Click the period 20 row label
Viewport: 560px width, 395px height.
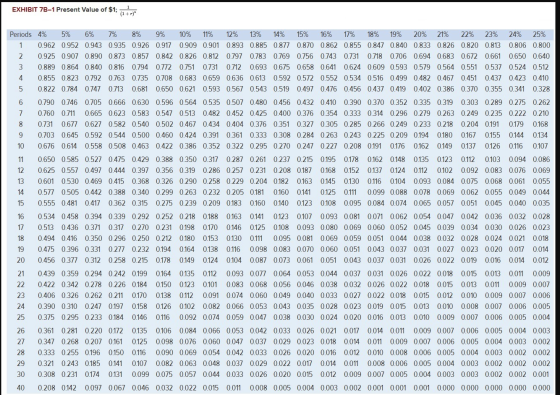[x=21, y=260]
